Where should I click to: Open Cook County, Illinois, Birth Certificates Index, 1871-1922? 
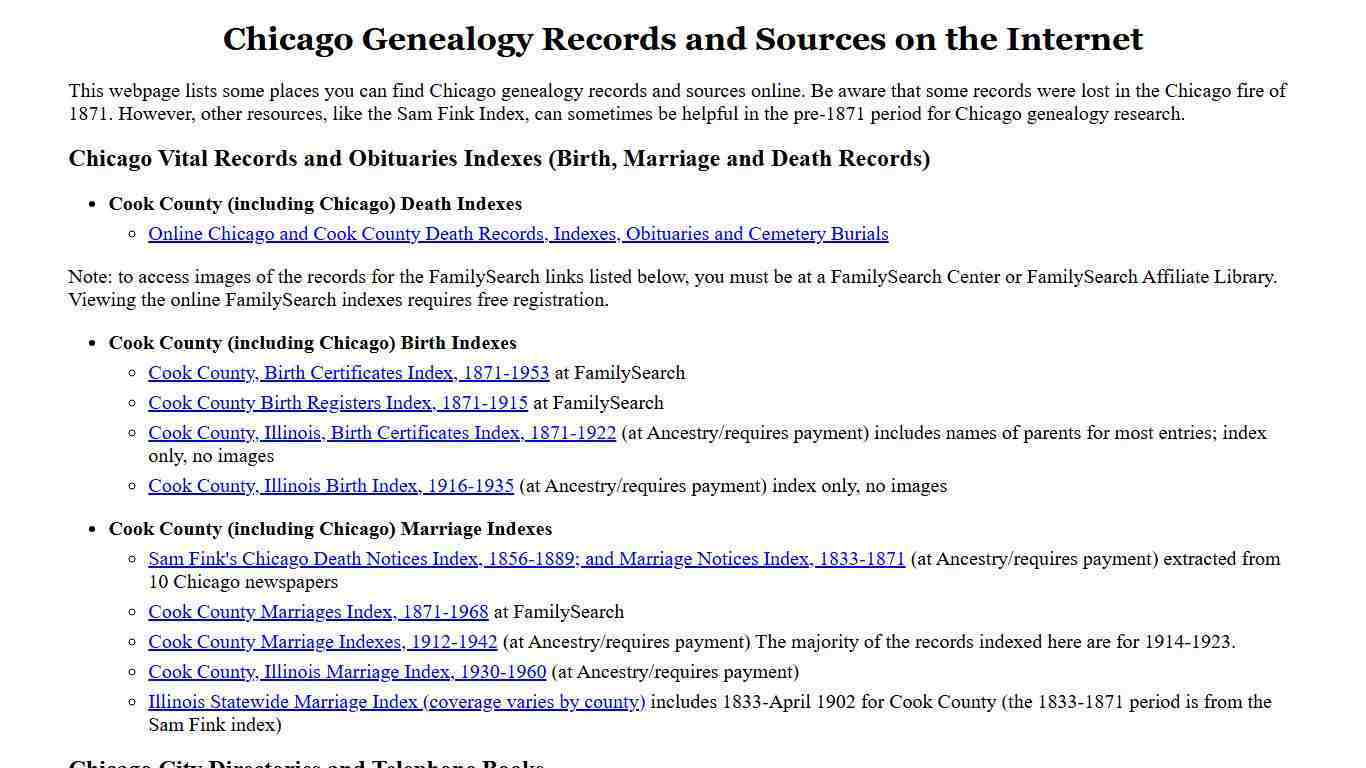(x=382, y=433)
